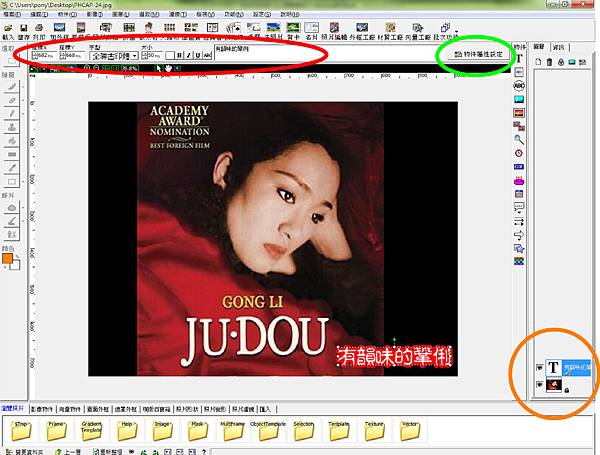
Task: Click the 物件屬性設定 button
Action: pos(478,54)
